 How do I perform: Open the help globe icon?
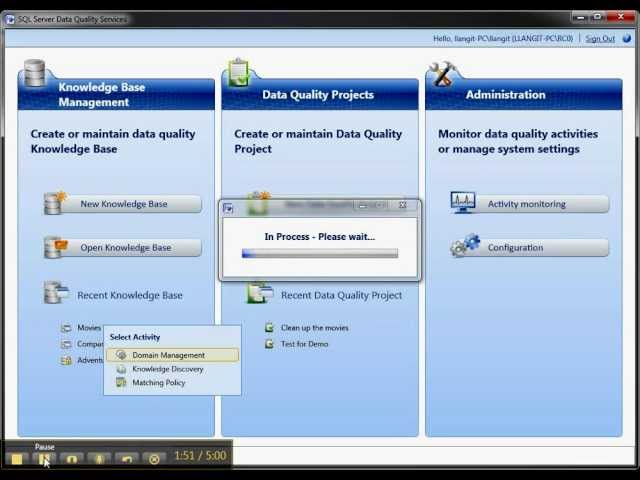click(627, 38)
